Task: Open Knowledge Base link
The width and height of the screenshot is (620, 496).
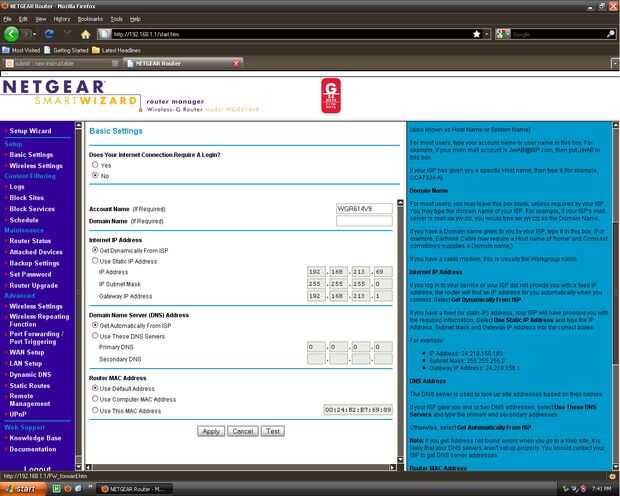Action: click(x=35, y=438)
